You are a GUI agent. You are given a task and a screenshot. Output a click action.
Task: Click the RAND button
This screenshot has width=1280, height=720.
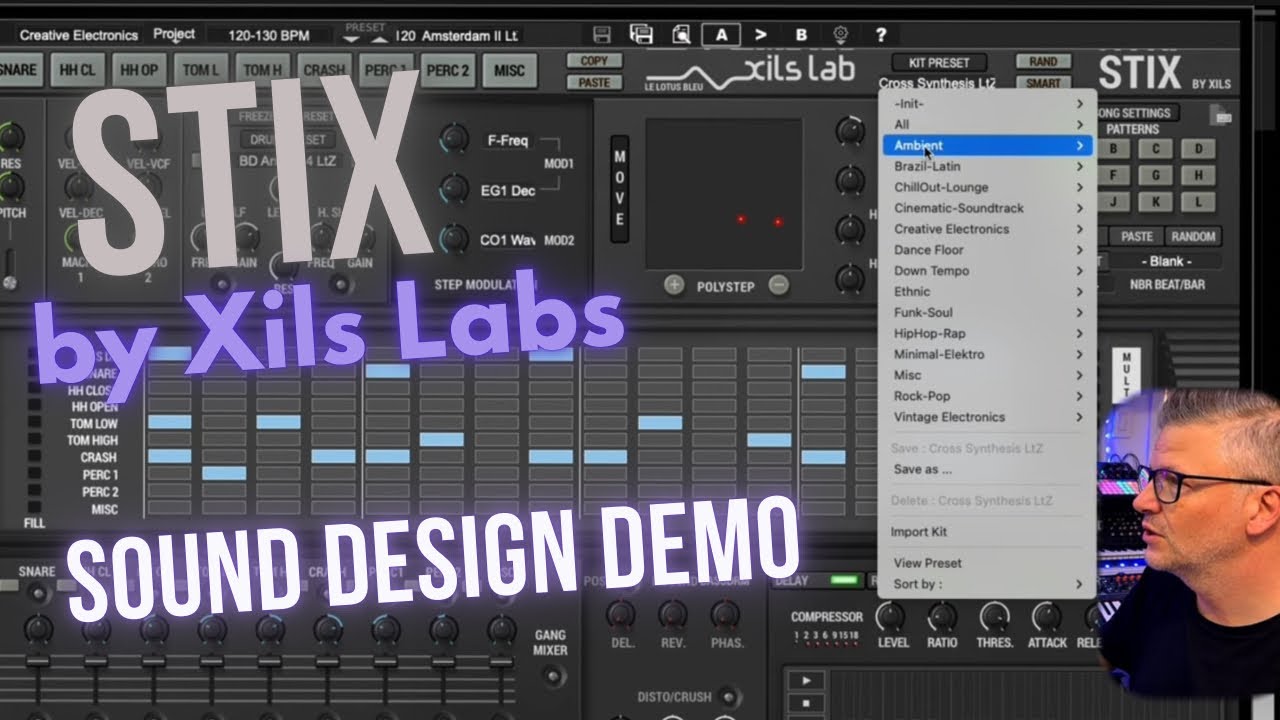pyautogui.click(x=1043, y=62)
